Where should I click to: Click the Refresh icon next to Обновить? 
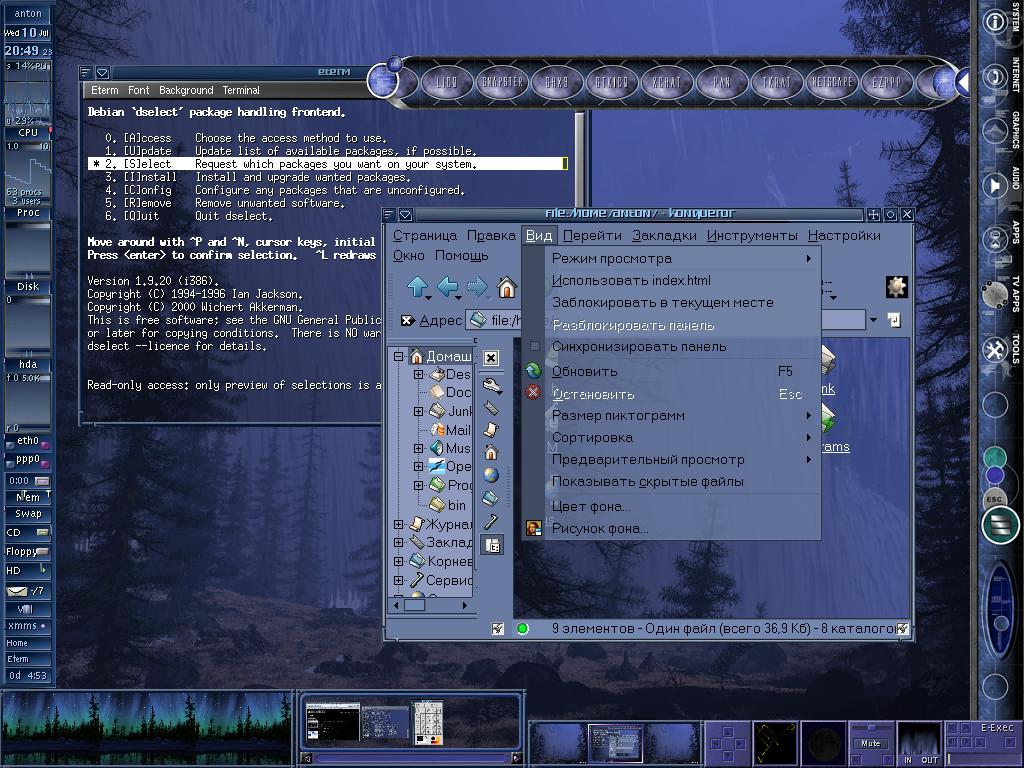coord(534,371)
